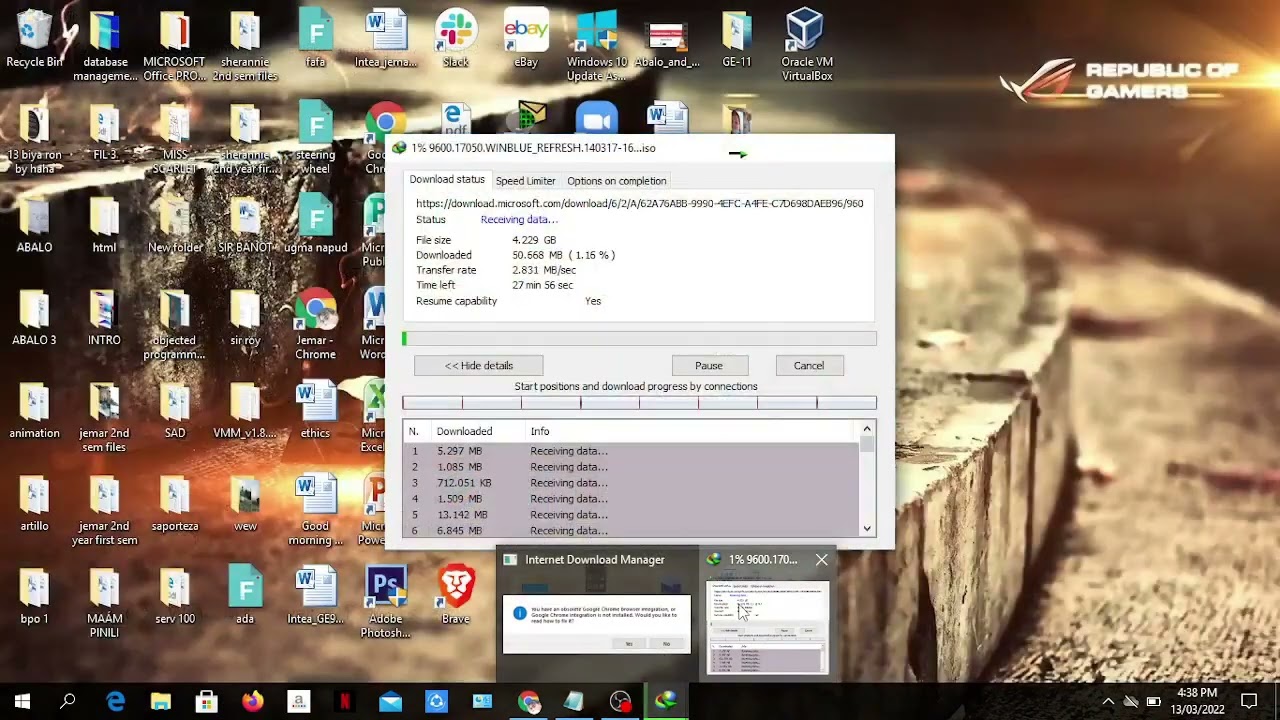Open taskbar search magnifier

point(68,702)
